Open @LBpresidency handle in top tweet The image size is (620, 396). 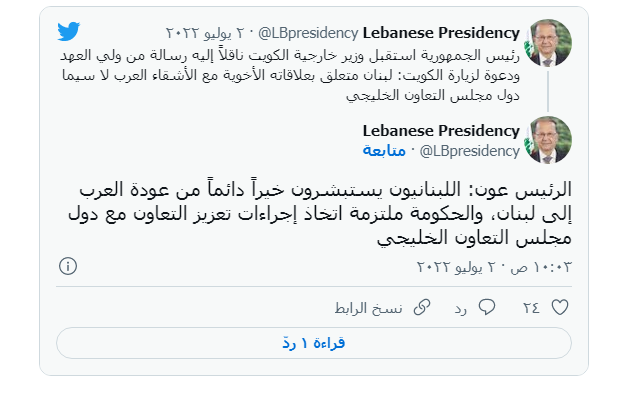pyautogui.click(x=308, y=33)
